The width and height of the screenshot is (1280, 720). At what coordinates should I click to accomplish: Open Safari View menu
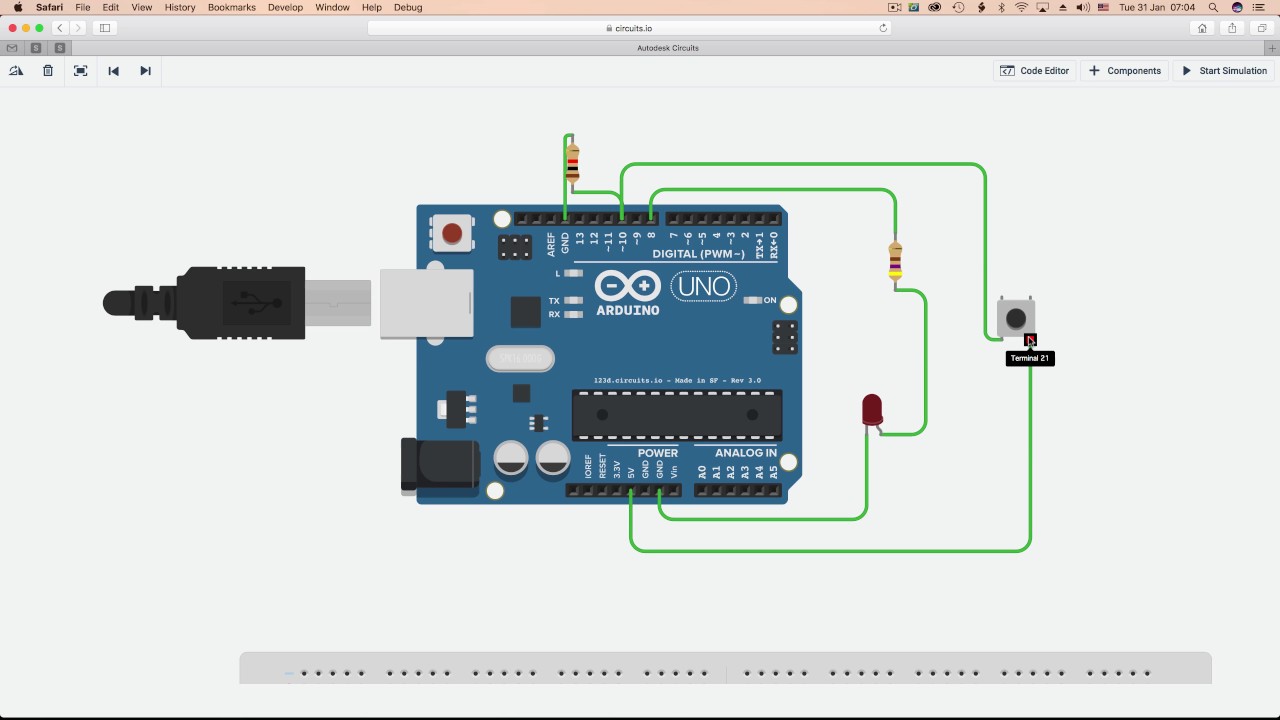tap(142, 7)
